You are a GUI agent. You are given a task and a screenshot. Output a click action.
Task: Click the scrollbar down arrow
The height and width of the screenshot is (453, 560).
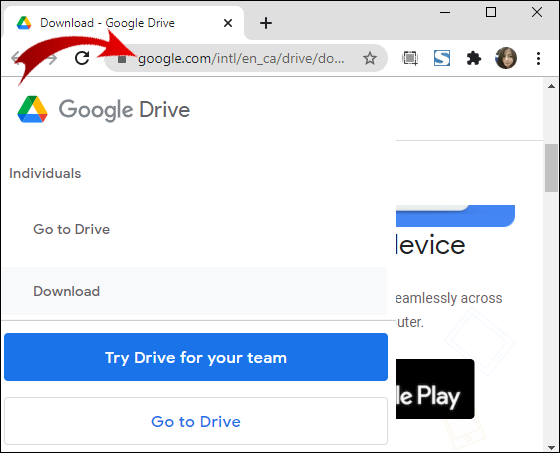pyautogui.click(x=551, y=447)
